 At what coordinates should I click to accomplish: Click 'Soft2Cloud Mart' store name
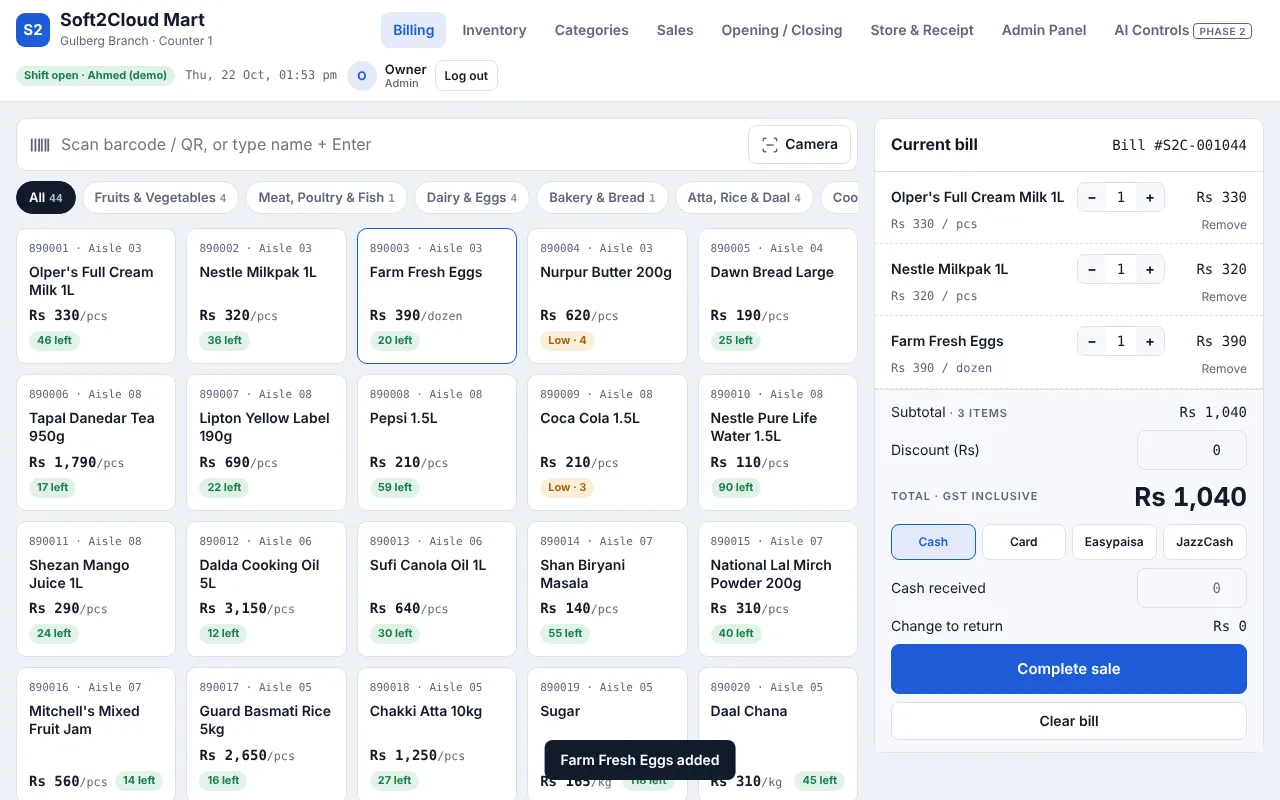(x=132, y=20)
